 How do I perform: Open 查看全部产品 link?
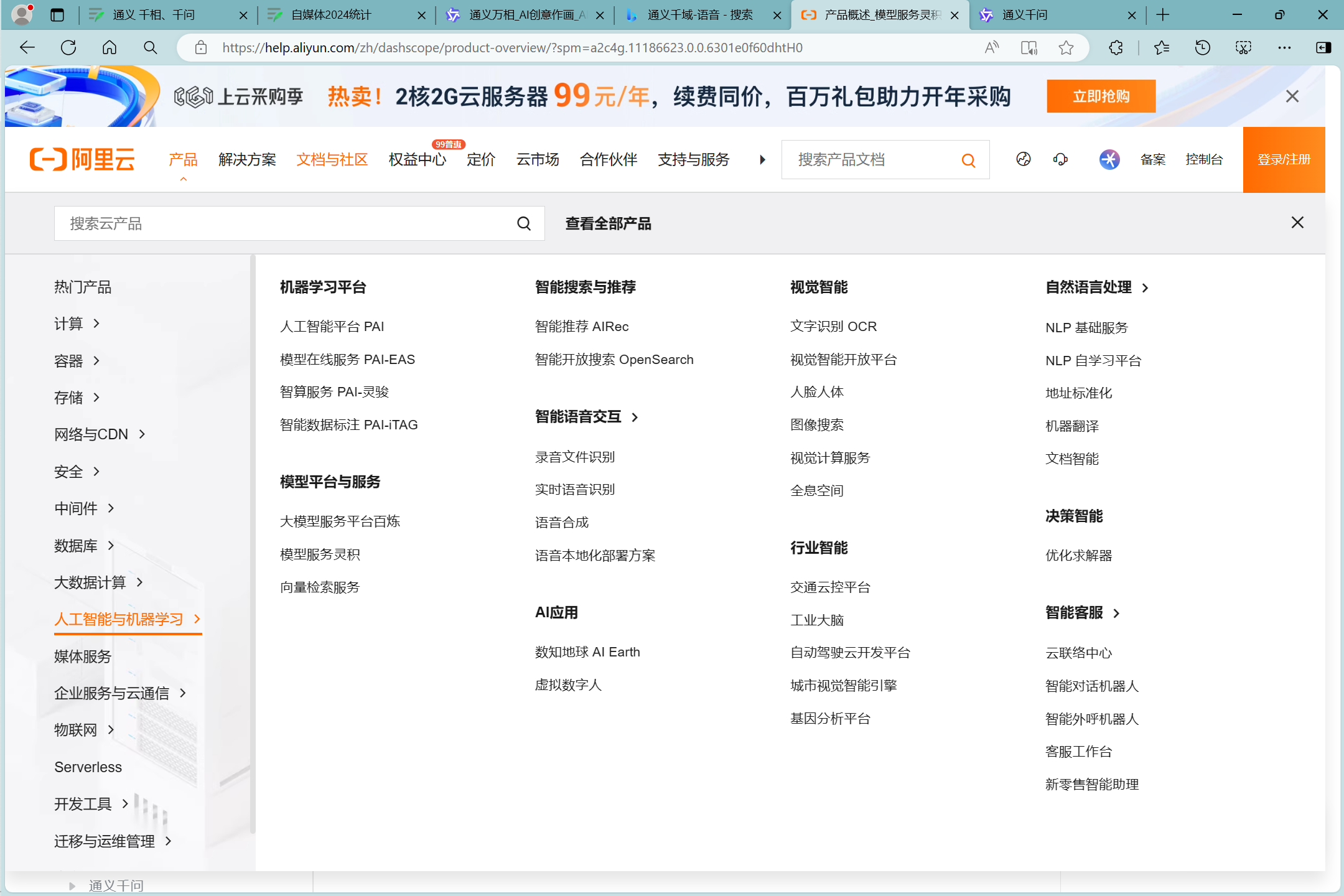[x=608, y=223]
